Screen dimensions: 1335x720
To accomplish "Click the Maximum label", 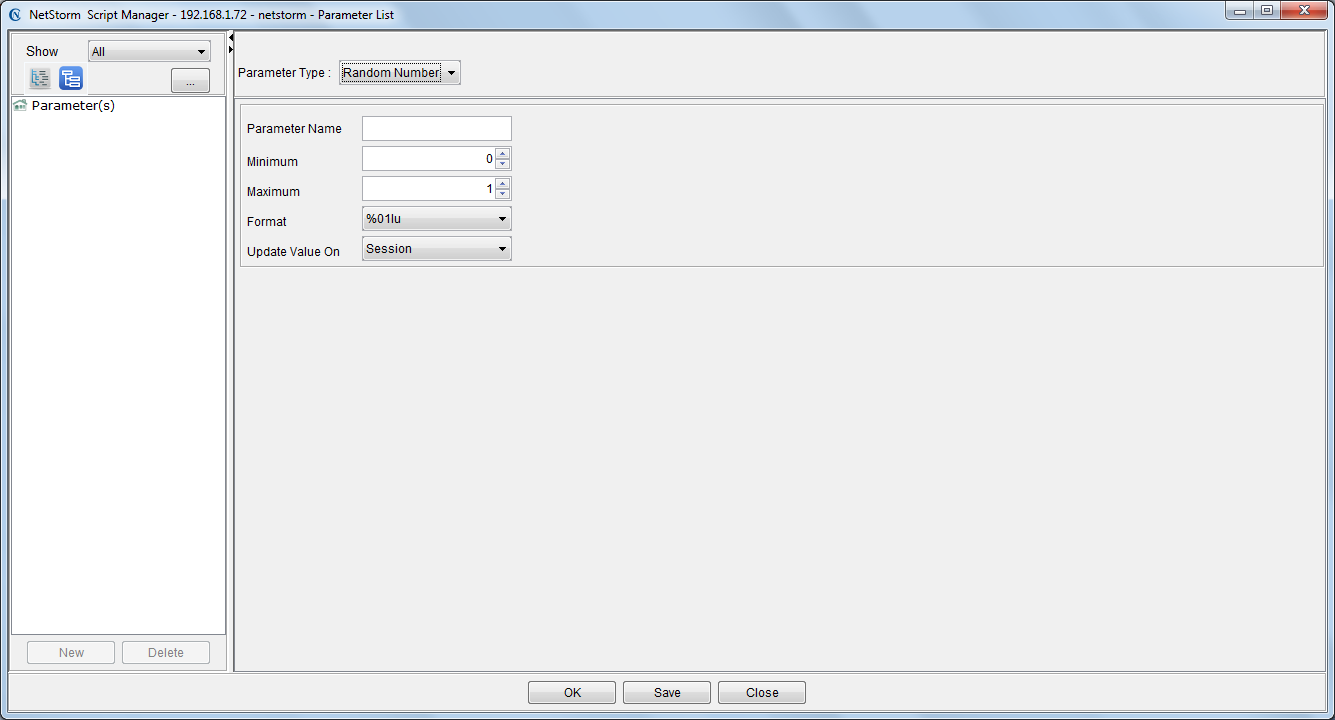I will (x=273, y=192).
